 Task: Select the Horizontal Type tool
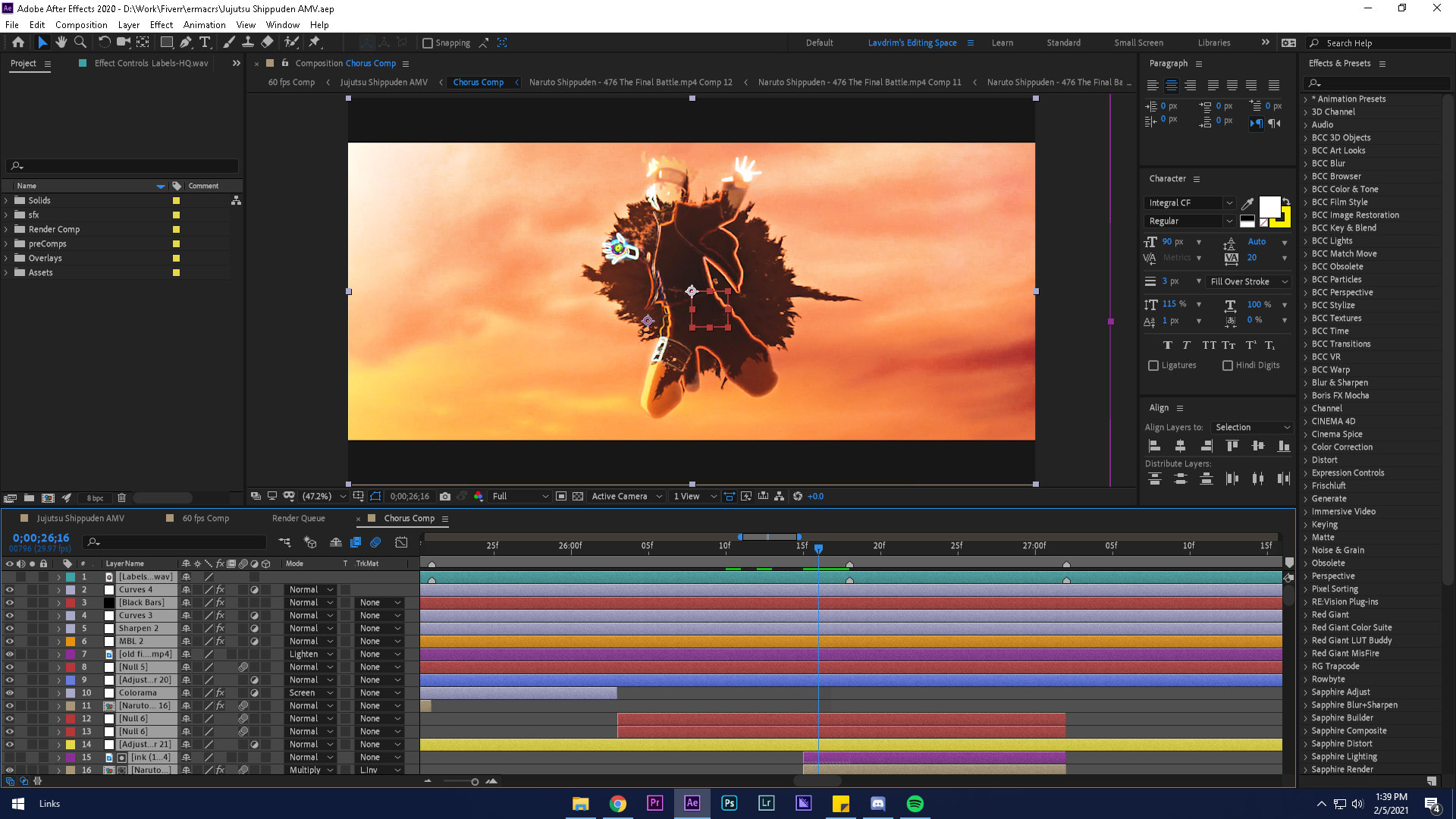(x=205, y=42)
